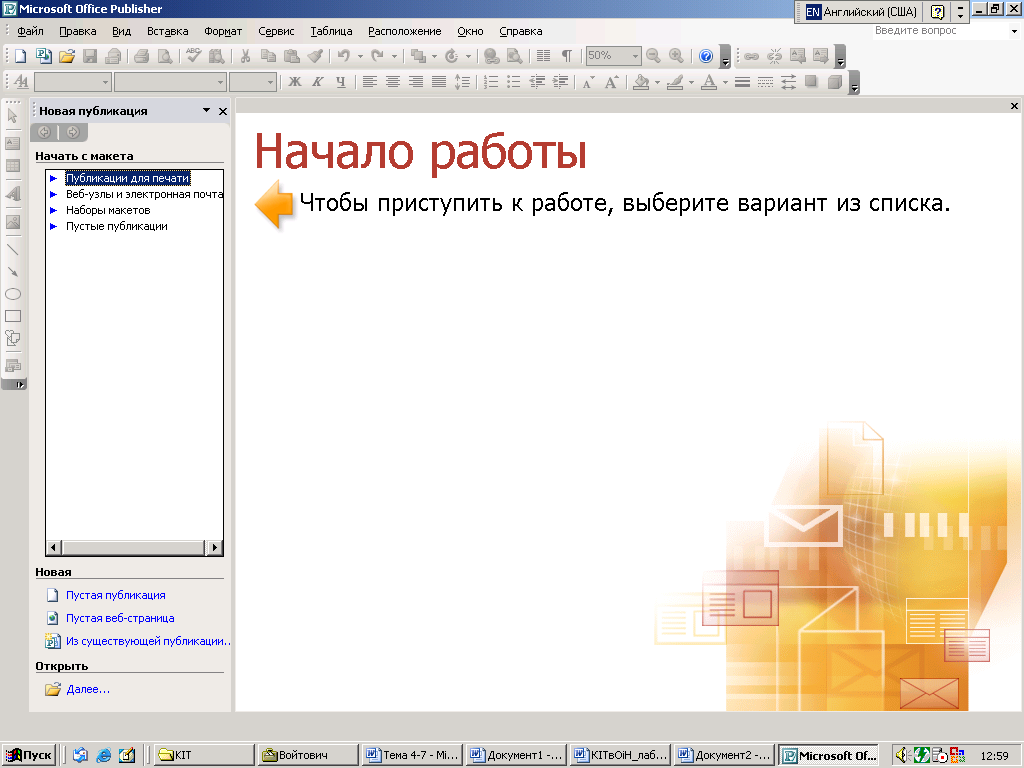Open the 50% zoom dropdown

(x=635, y=56)
